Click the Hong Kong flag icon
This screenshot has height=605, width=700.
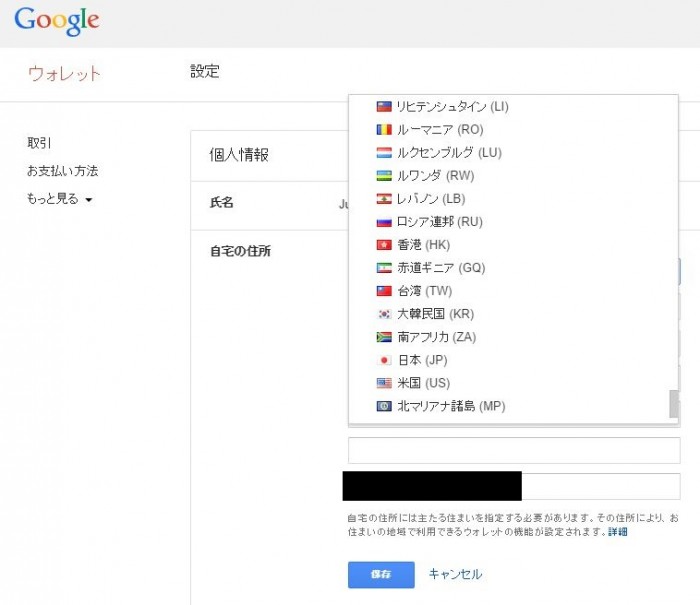[383, 245]
